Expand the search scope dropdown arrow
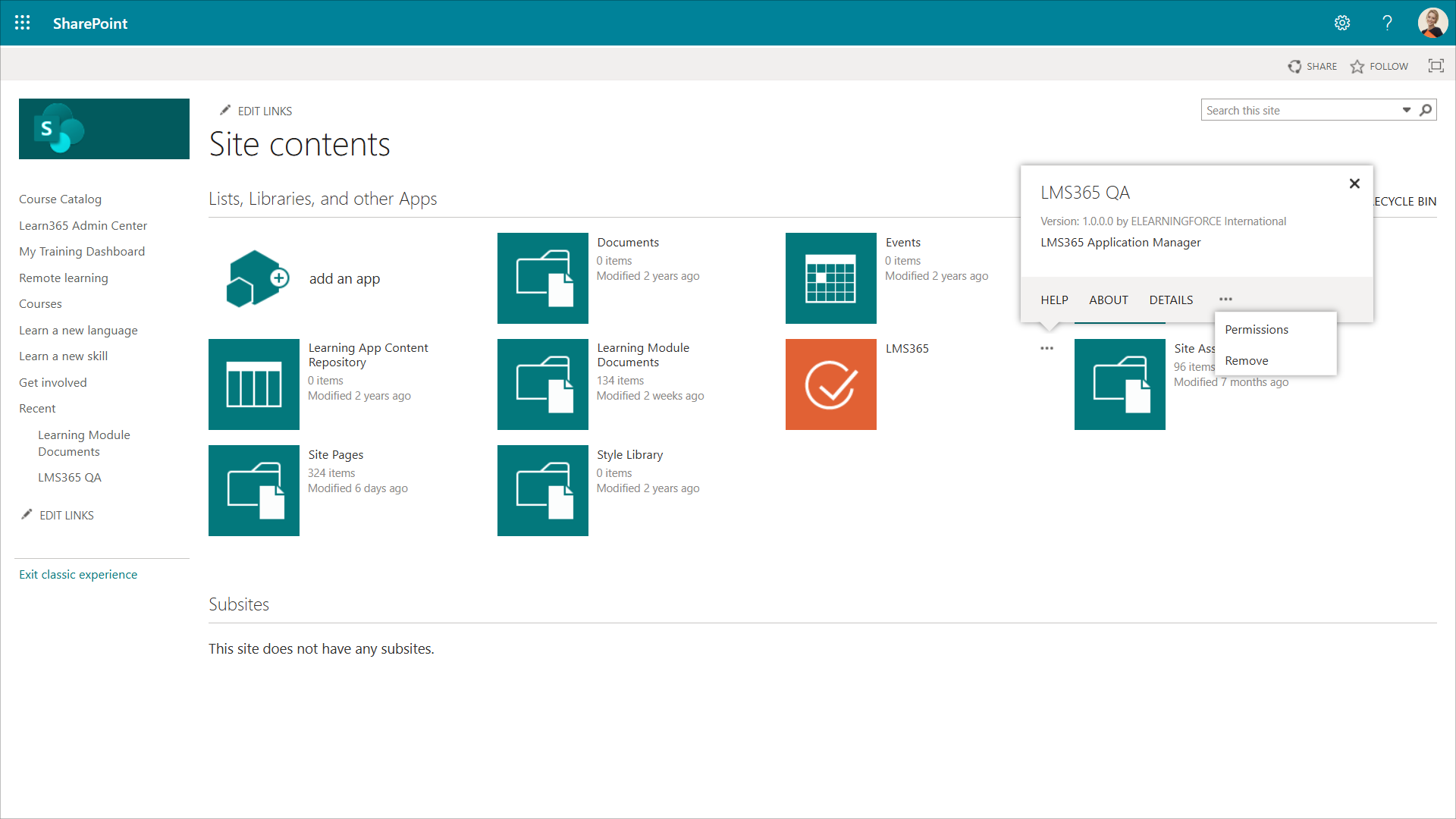 [x=1406, y=110]
